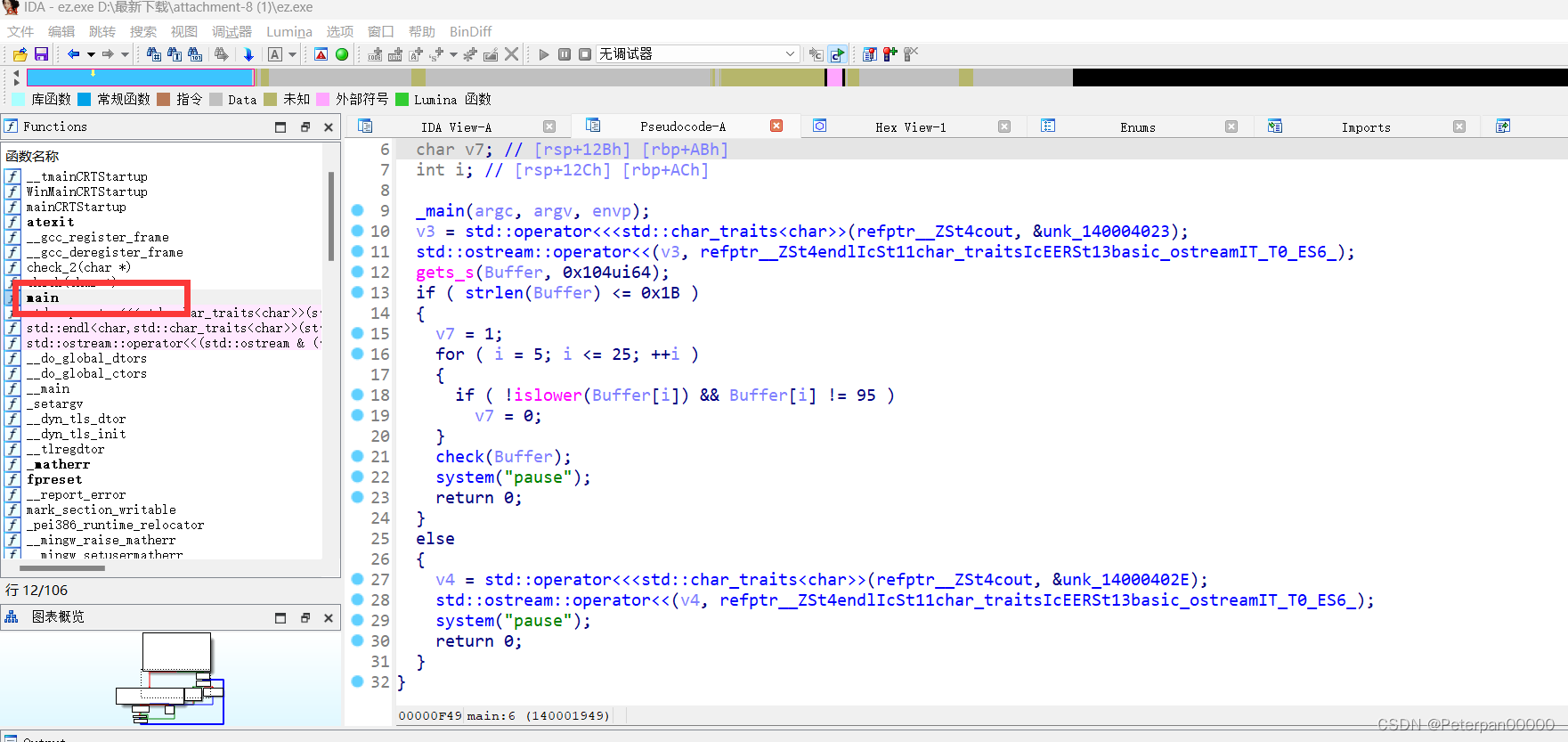The width and height of the screenshot is (1568, 742).
Task: Click the navigation band left arrow
Action: tap(16, 72)
